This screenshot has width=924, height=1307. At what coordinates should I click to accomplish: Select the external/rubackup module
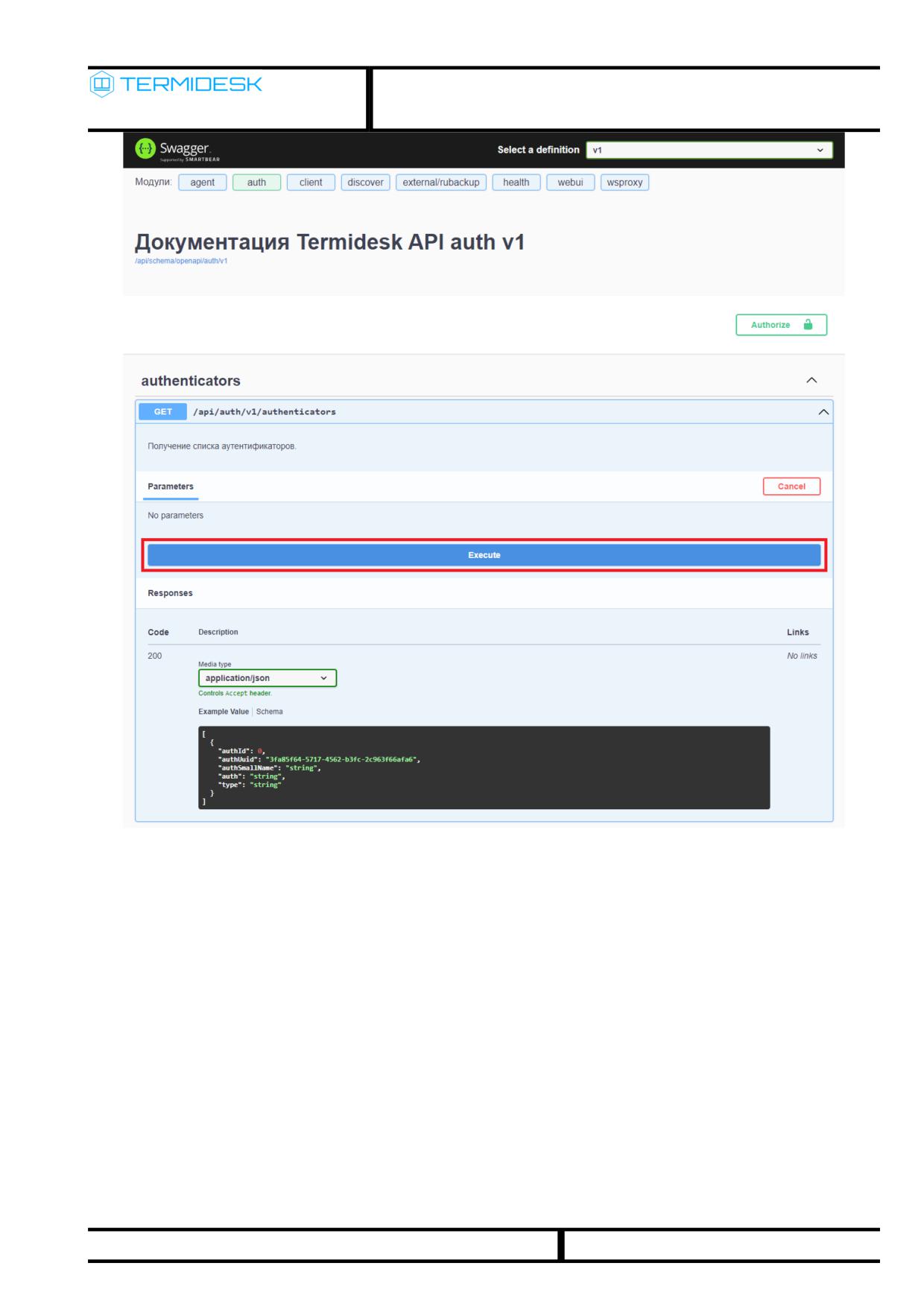pyautogui.click(x=441, y=183)
